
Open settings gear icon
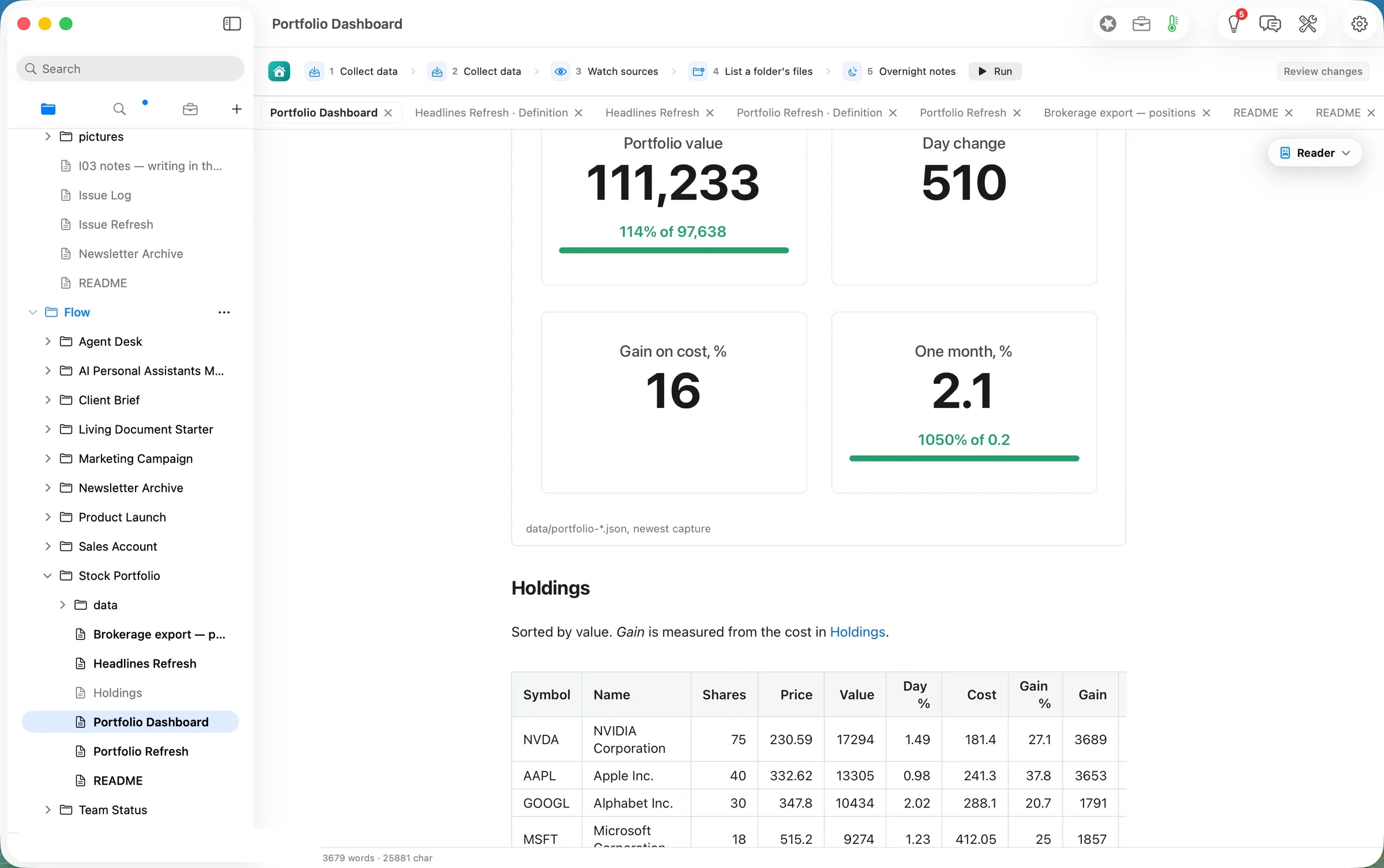coord(1360,24)
